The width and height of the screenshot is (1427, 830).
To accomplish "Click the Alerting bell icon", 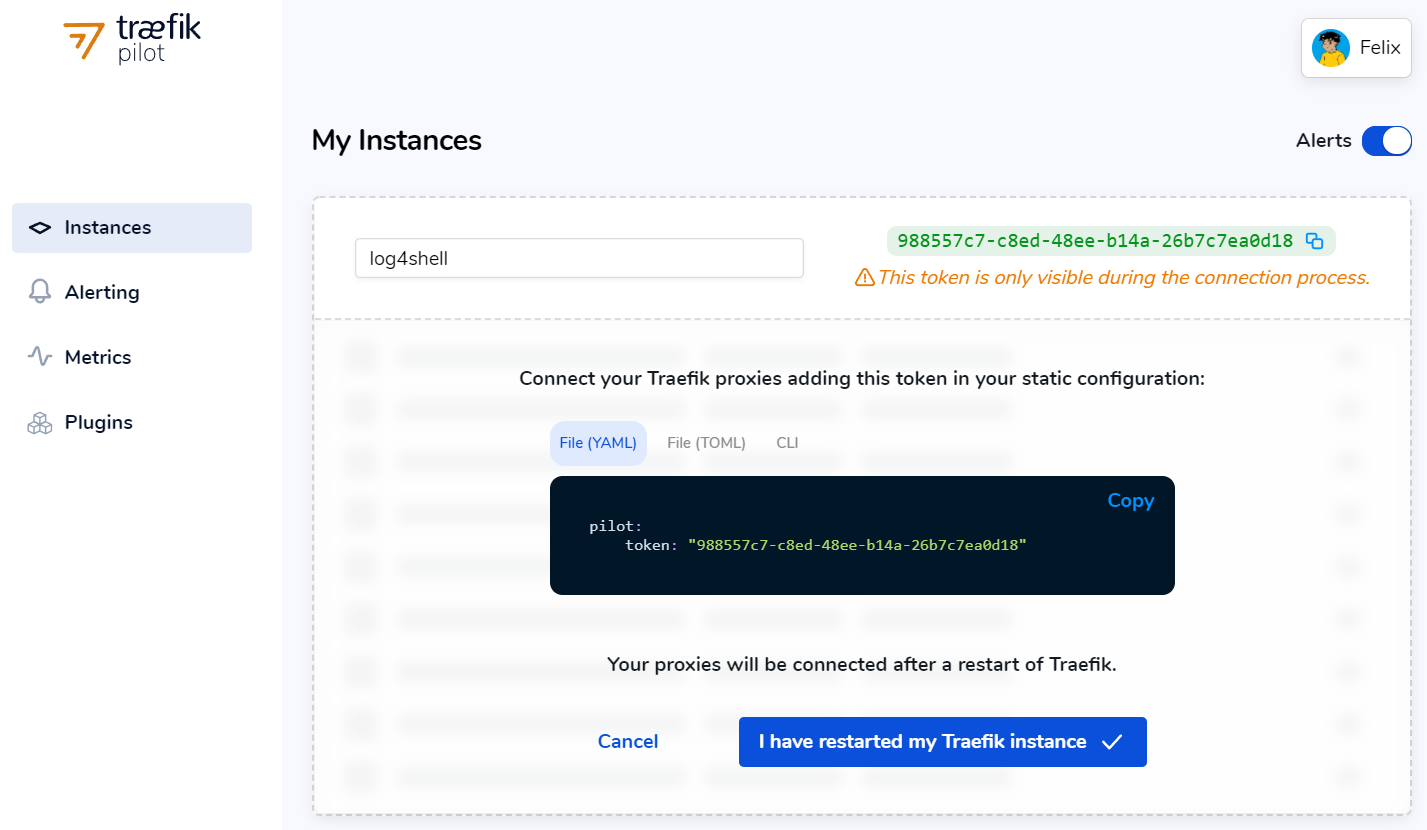I will (x=40, y=292).
